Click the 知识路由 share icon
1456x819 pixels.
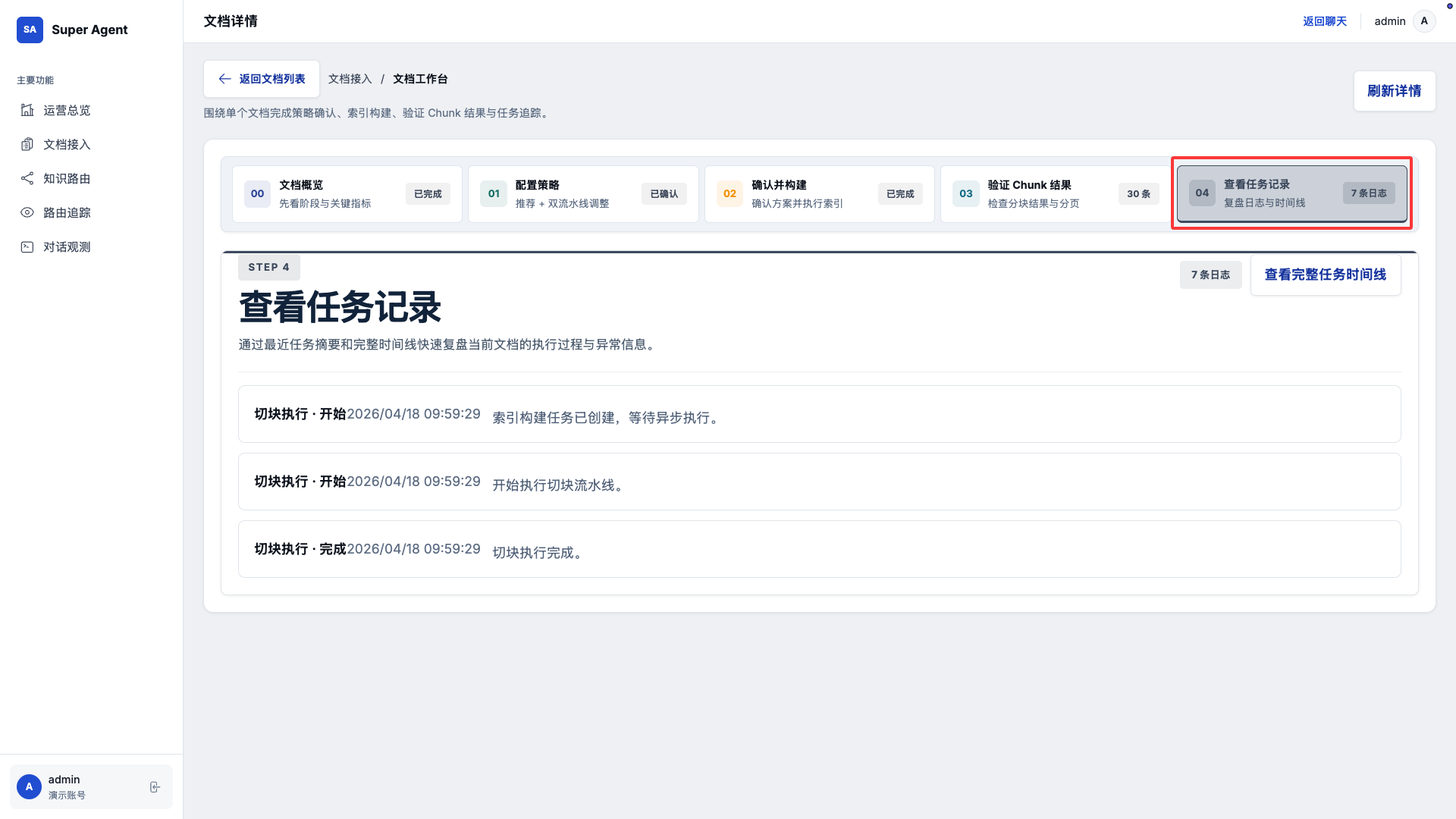pos(27,178)
